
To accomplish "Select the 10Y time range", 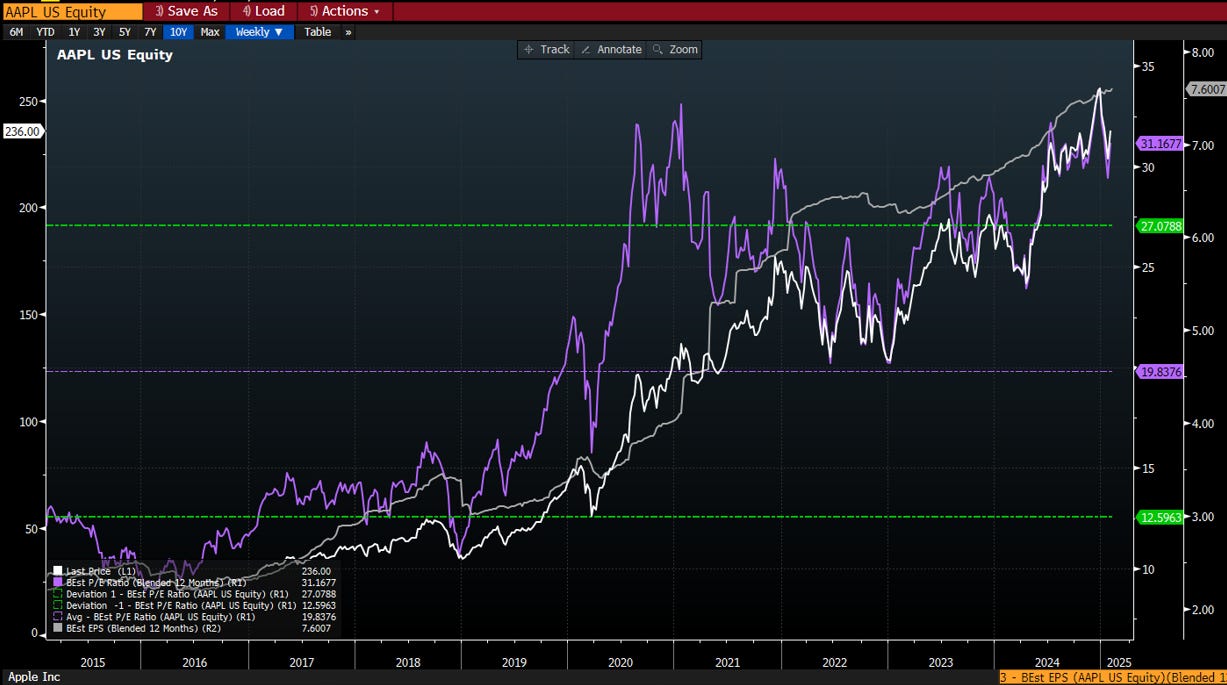I will pos(178,32).
